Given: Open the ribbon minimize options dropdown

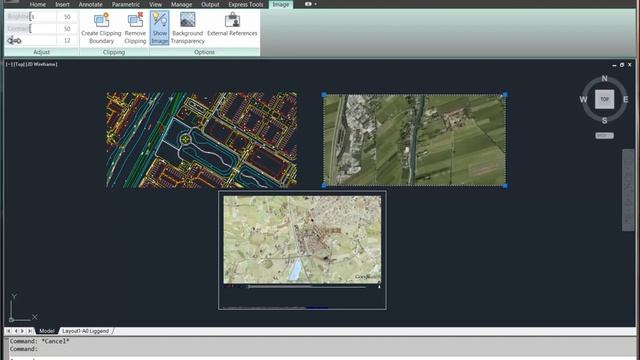Looking at the screenshot, I should click(311, 4).
